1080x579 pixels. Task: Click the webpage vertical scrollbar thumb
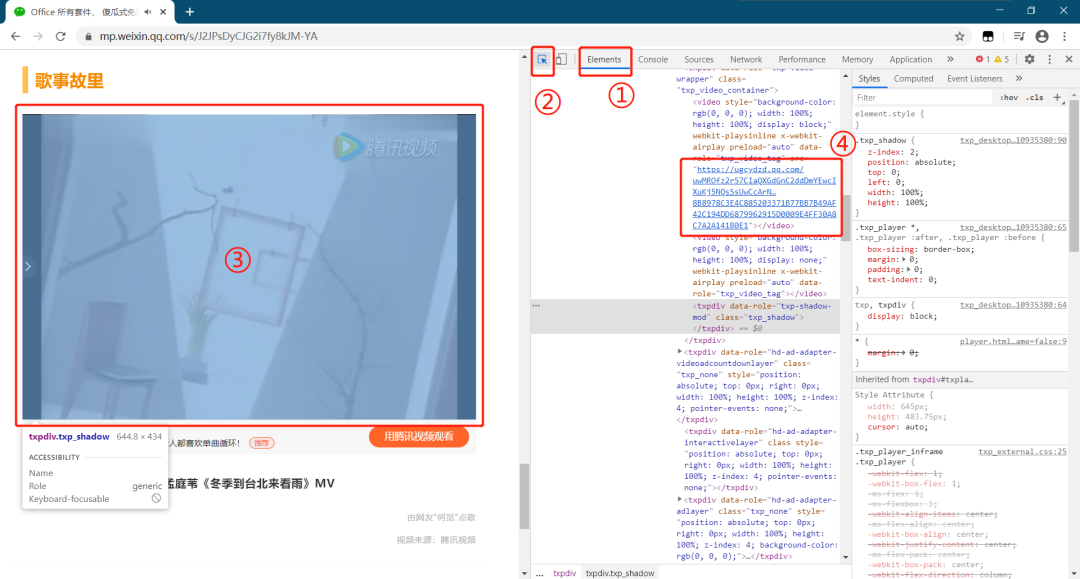524,496
